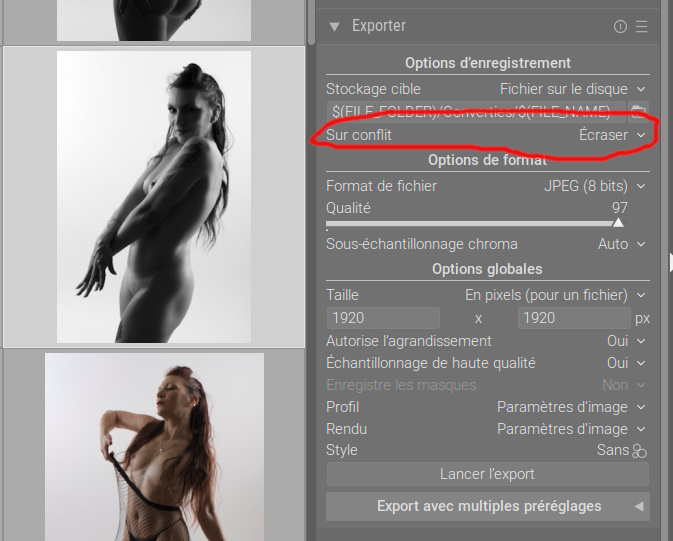Click the style picker icon next to Sans

click(x=639, y=451)
